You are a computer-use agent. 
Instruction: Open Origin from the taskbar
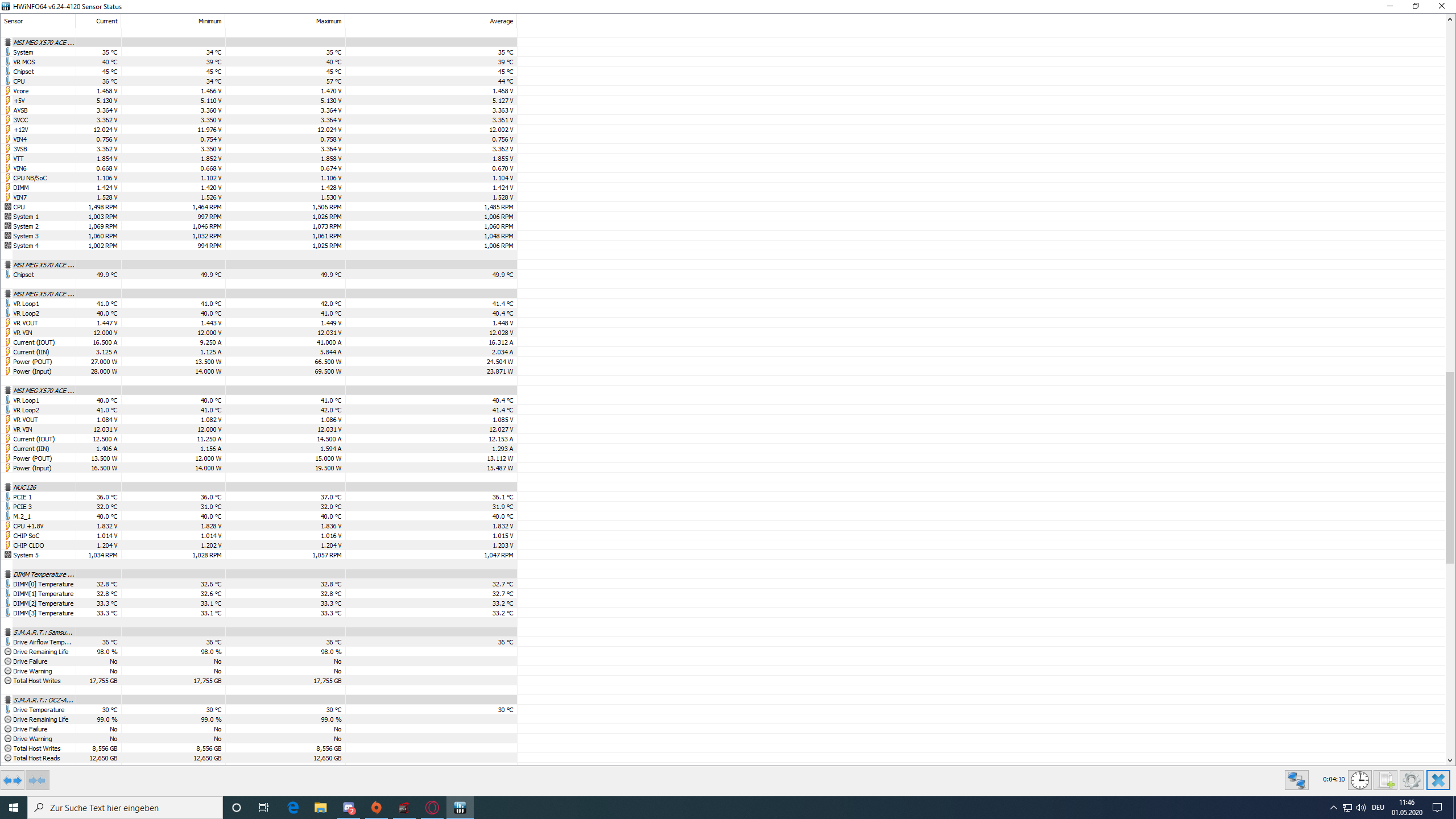tap(377, 808)
